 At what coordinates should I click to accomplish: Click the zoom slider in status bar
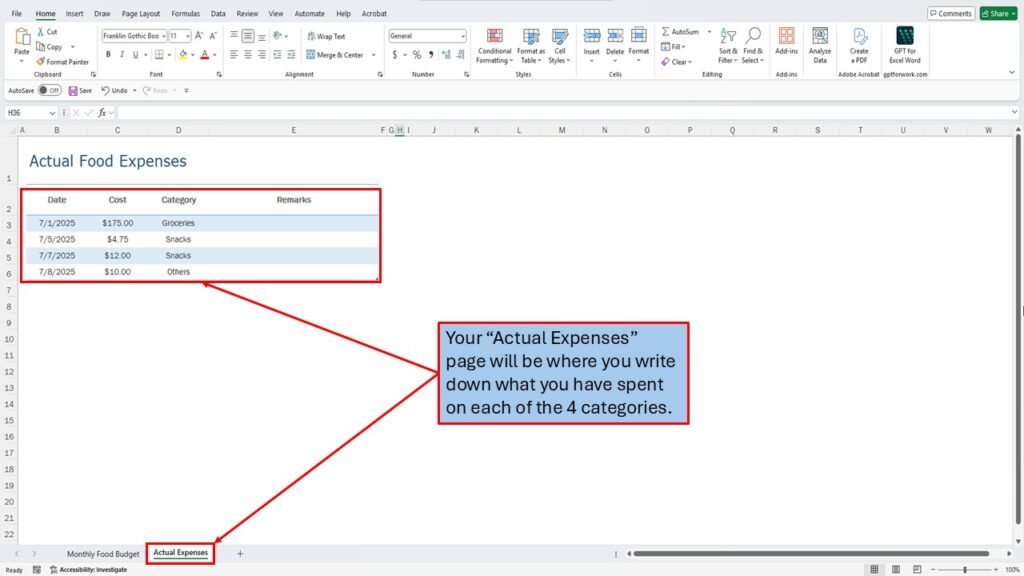click(965, 569)
